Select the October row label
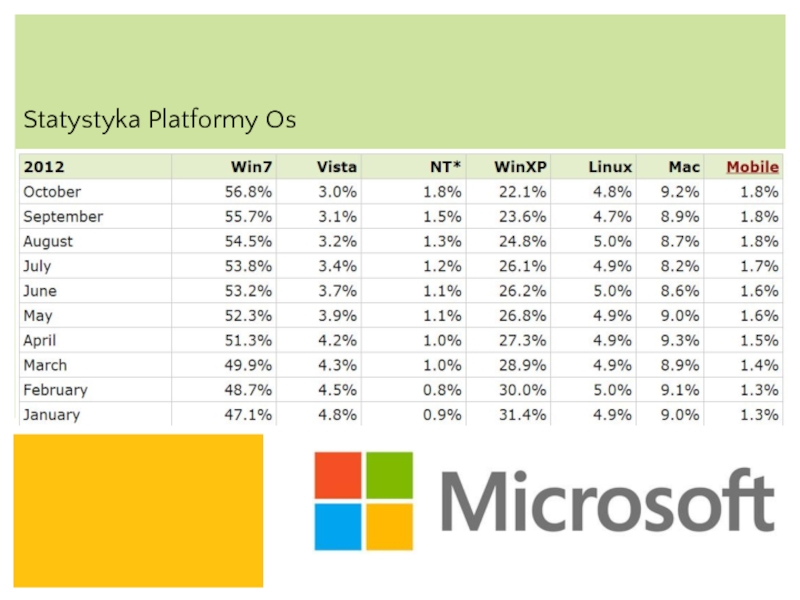The width and height of the screenshot is (800, 600). click(x=52, y=191)
